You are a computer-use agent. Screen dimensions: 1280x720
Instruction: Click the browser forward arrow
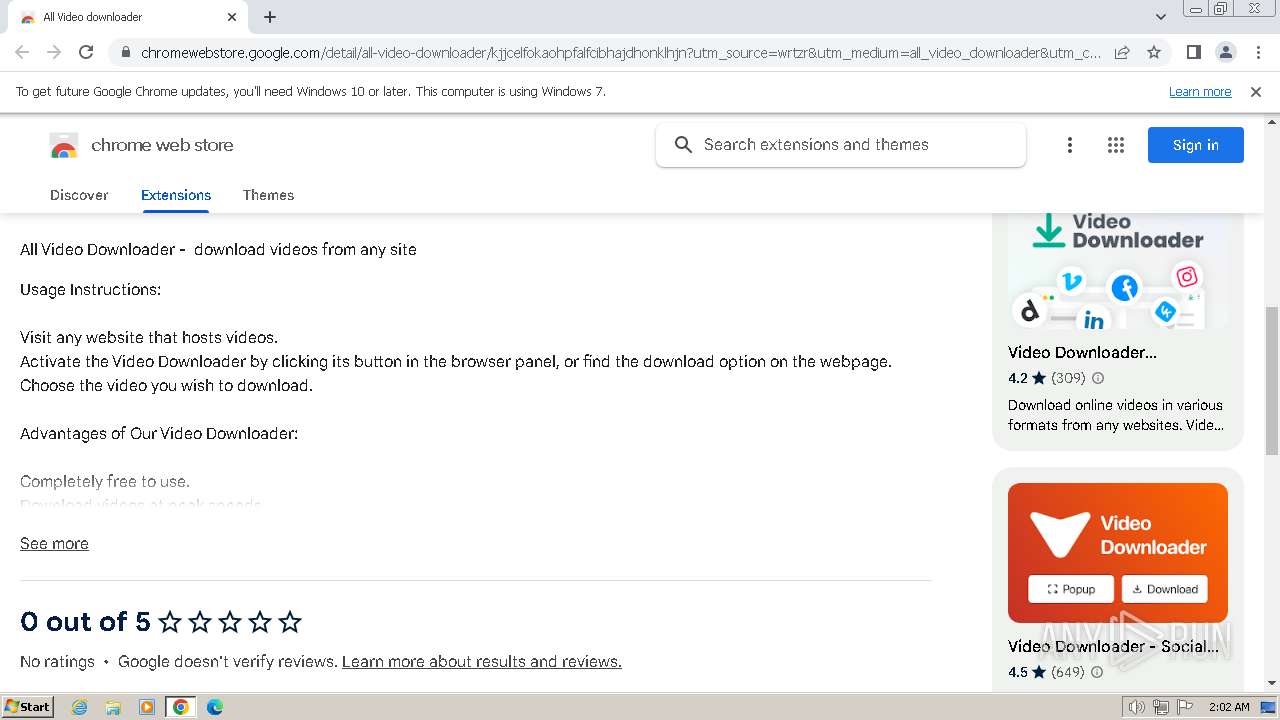54,52
